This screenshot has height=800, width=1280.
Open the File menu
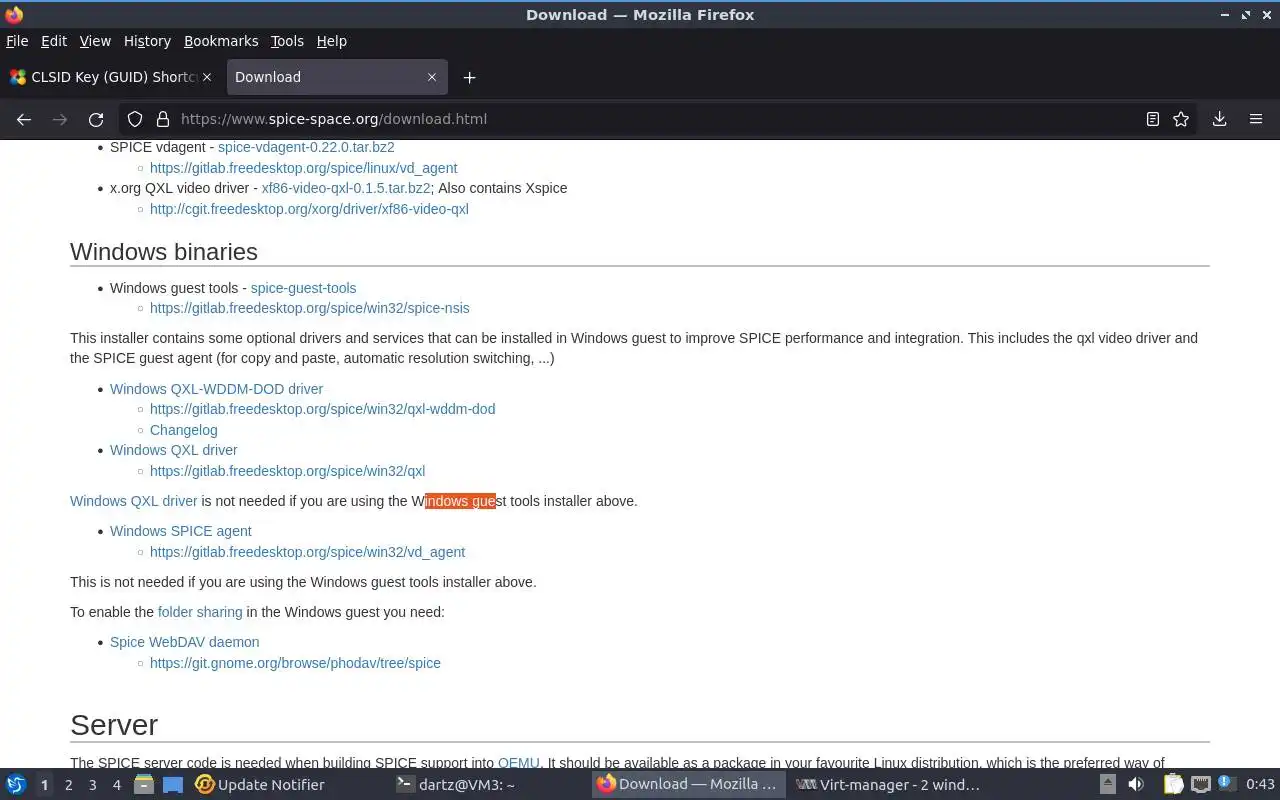click(x=17, y=41)
